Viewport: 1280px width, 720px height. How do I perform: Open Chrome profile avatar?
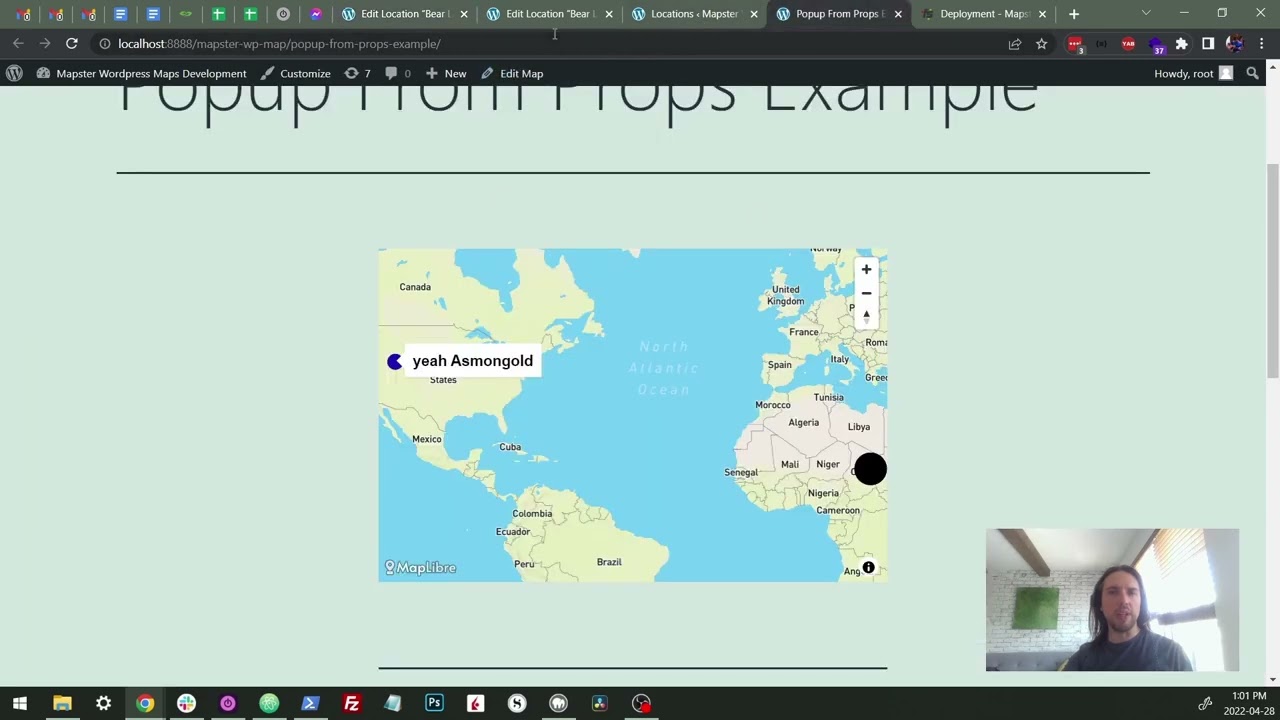pos(1234,44)
